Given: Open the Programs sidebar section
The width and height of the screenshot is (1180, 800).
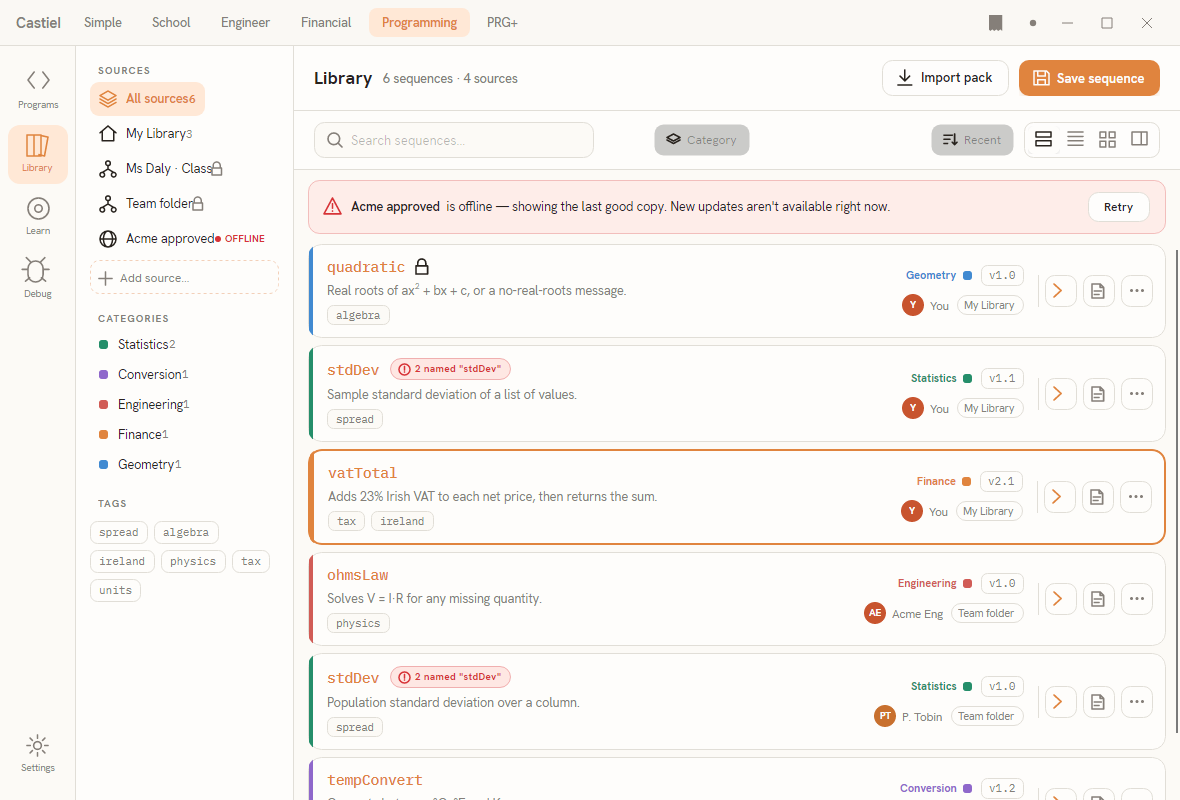Looking at the screenshot, I should (38, 90).
